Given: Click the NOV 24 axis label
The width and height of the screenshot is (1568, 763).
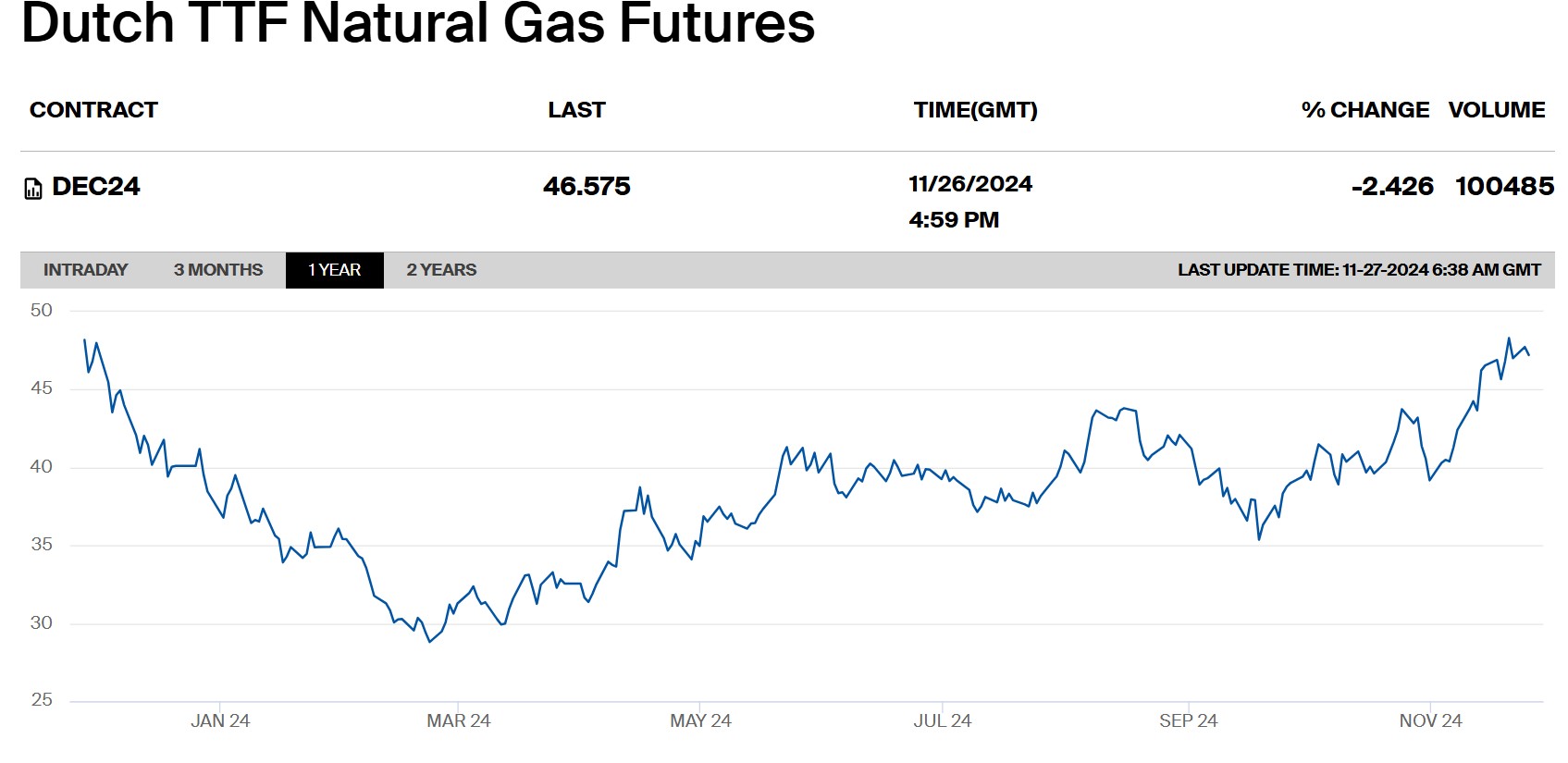Looking at the screenshot, I should coord(1430,721).
